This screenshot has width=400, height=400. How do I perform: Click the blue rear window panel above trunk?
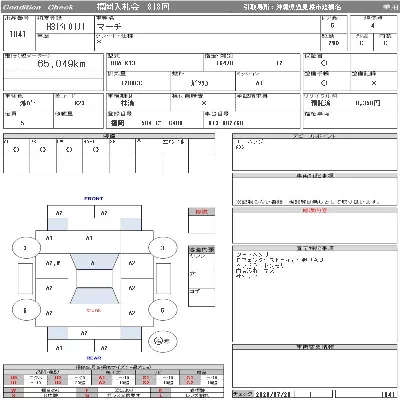[x=95, y=295]
